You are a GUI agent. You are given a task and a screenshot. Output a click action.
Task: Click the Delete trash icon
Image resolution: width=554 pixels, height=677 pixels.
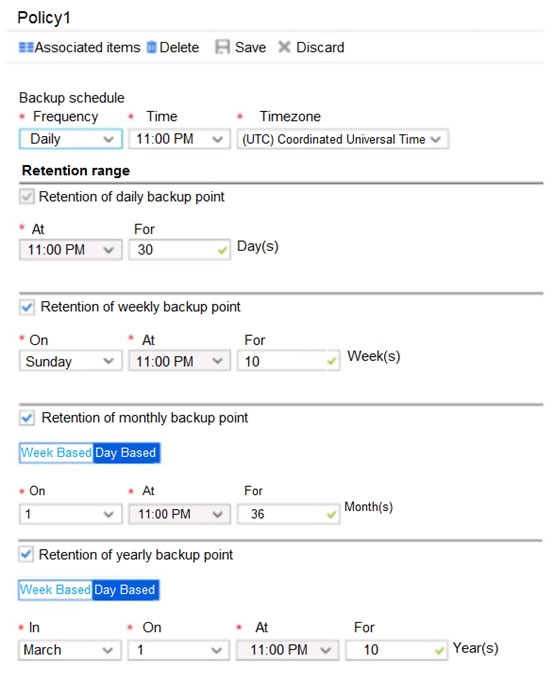151,47
